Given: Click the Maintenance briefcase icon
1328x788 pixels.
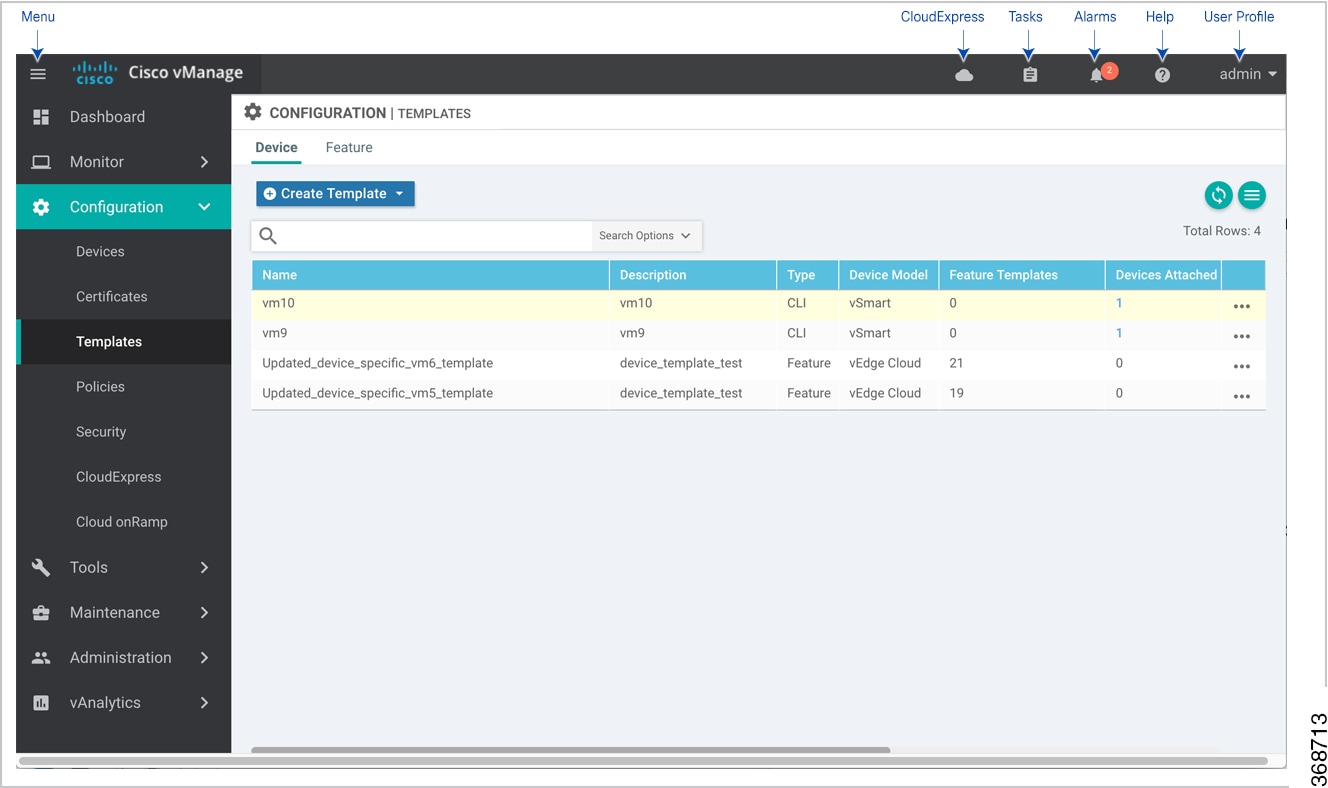Looking at the screenshot, I should (41, 612).
